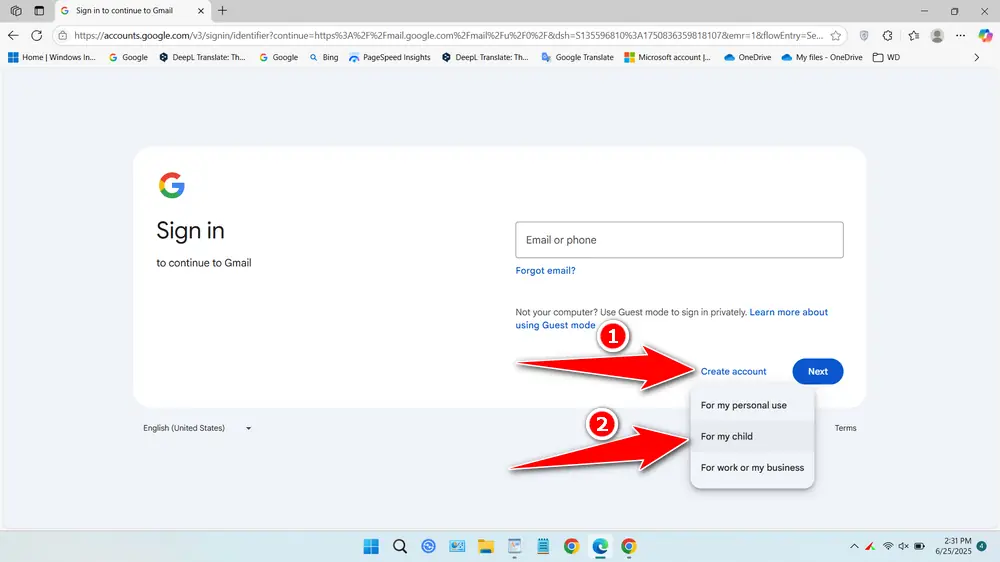
Task: Click the blue Next button
Action: point(818,371)
